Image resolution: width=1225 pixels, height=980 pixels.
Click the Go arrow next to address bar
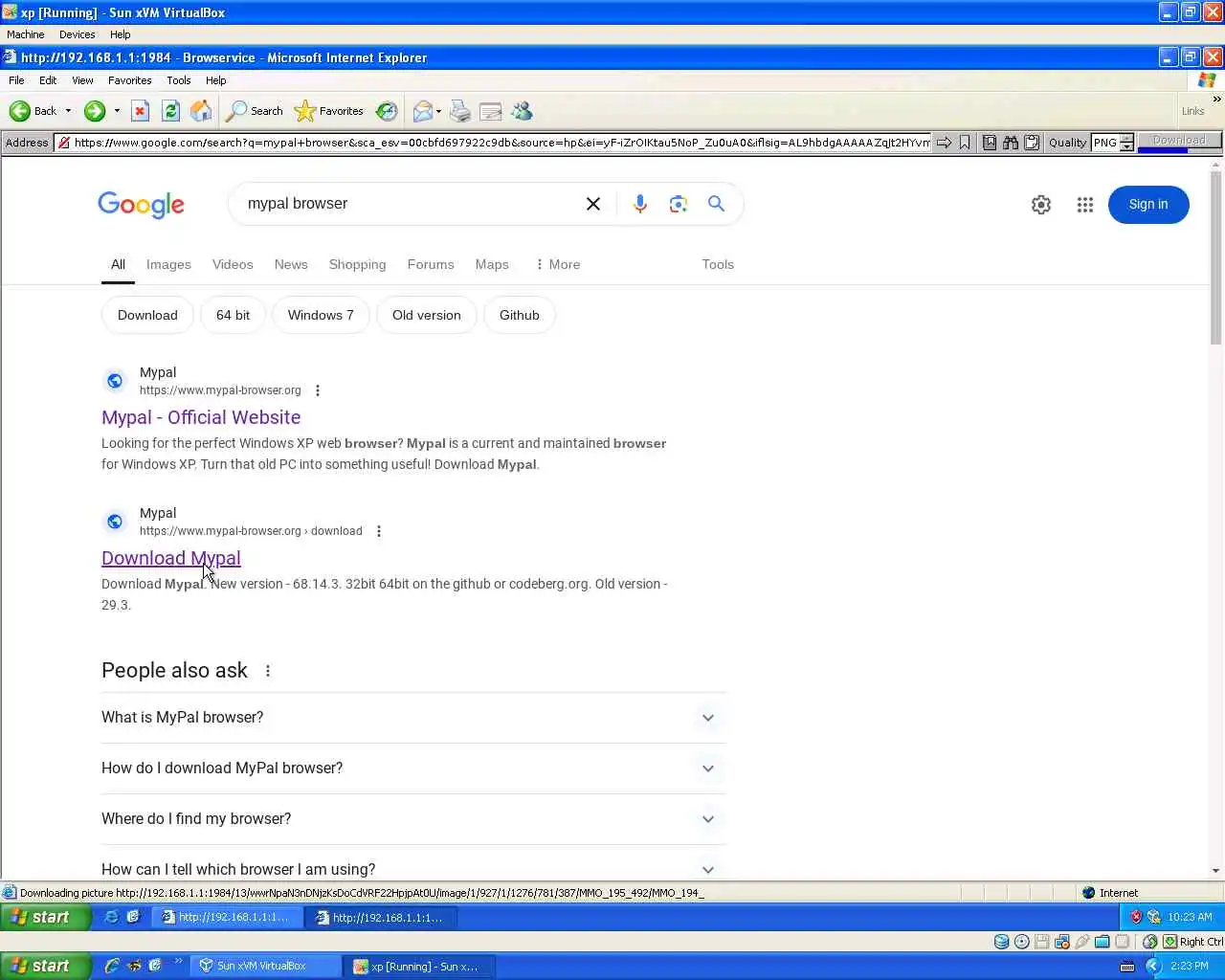pyautogui.click(x=944, y=143)
